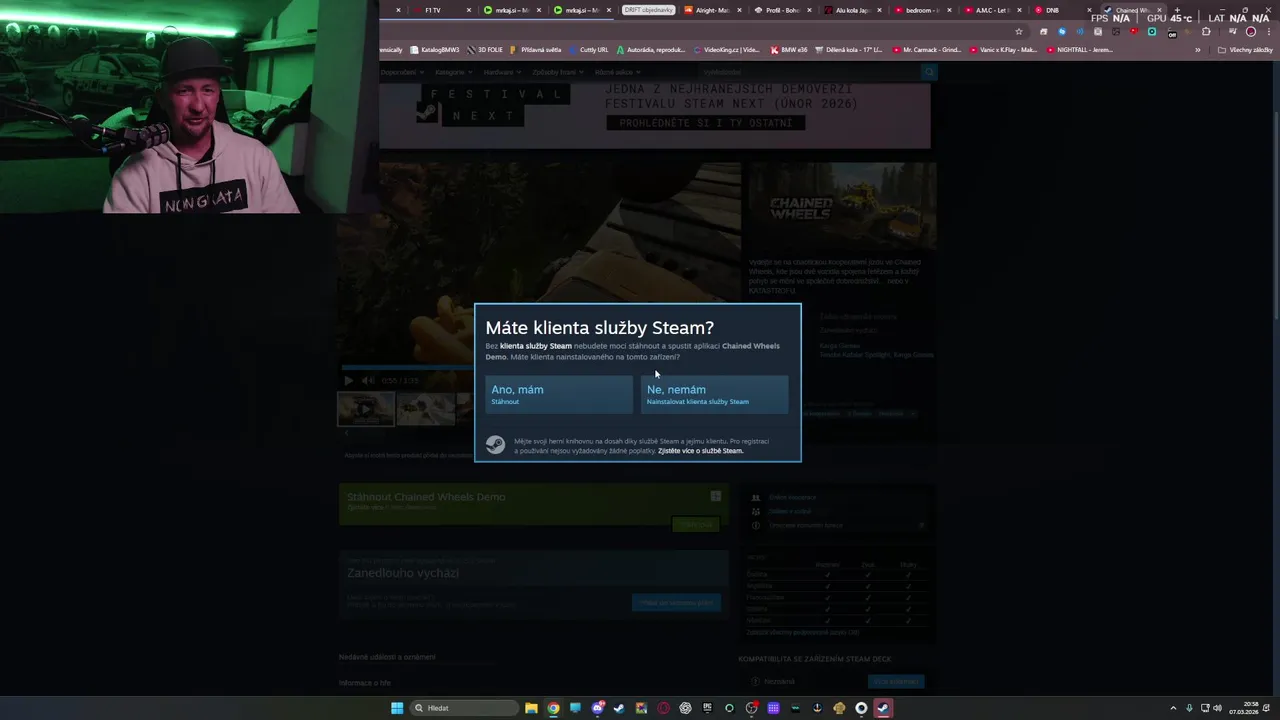This screenshot has width=1280, height=720.
Task: Expand the bookmarks overflow chevron
Action: pyautogui.click(x=1197, y=49)
